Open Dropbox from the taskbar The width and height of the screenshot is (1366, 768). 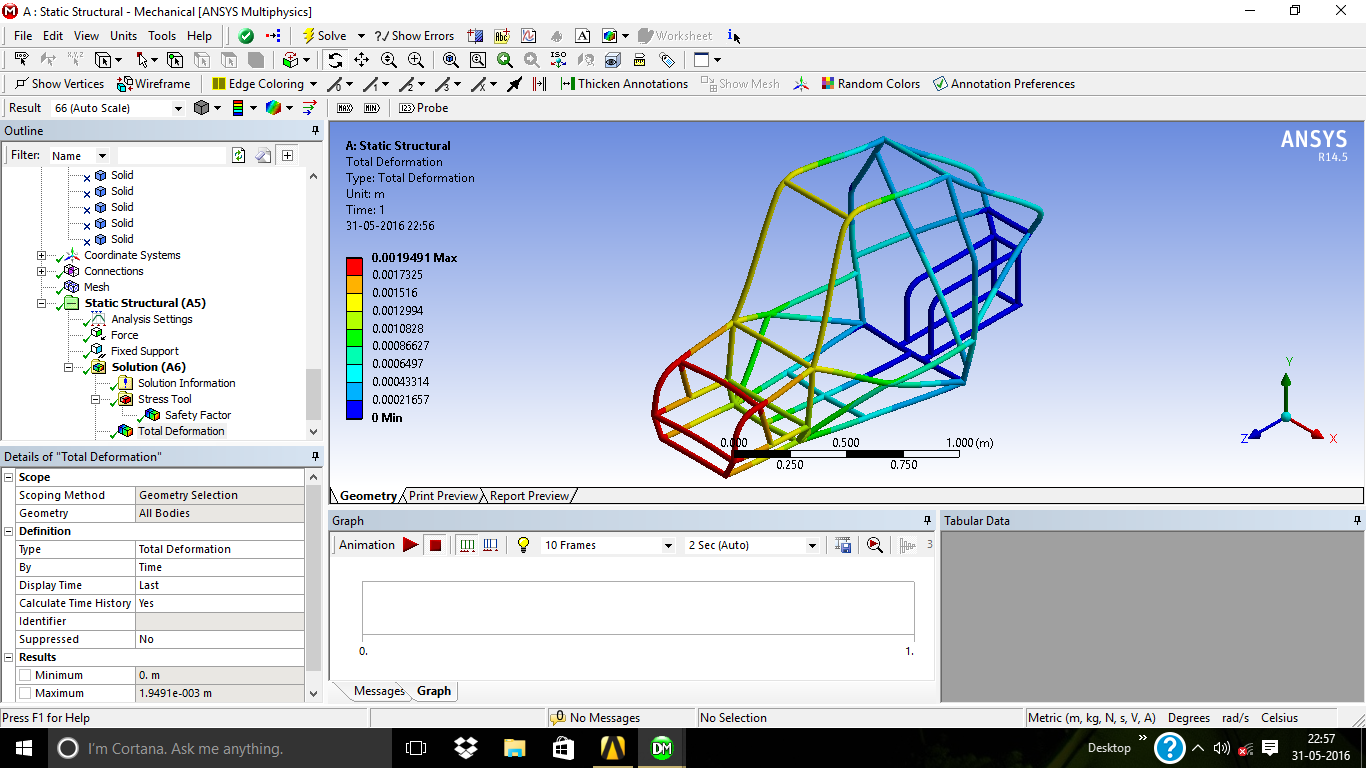click(465, 748)
